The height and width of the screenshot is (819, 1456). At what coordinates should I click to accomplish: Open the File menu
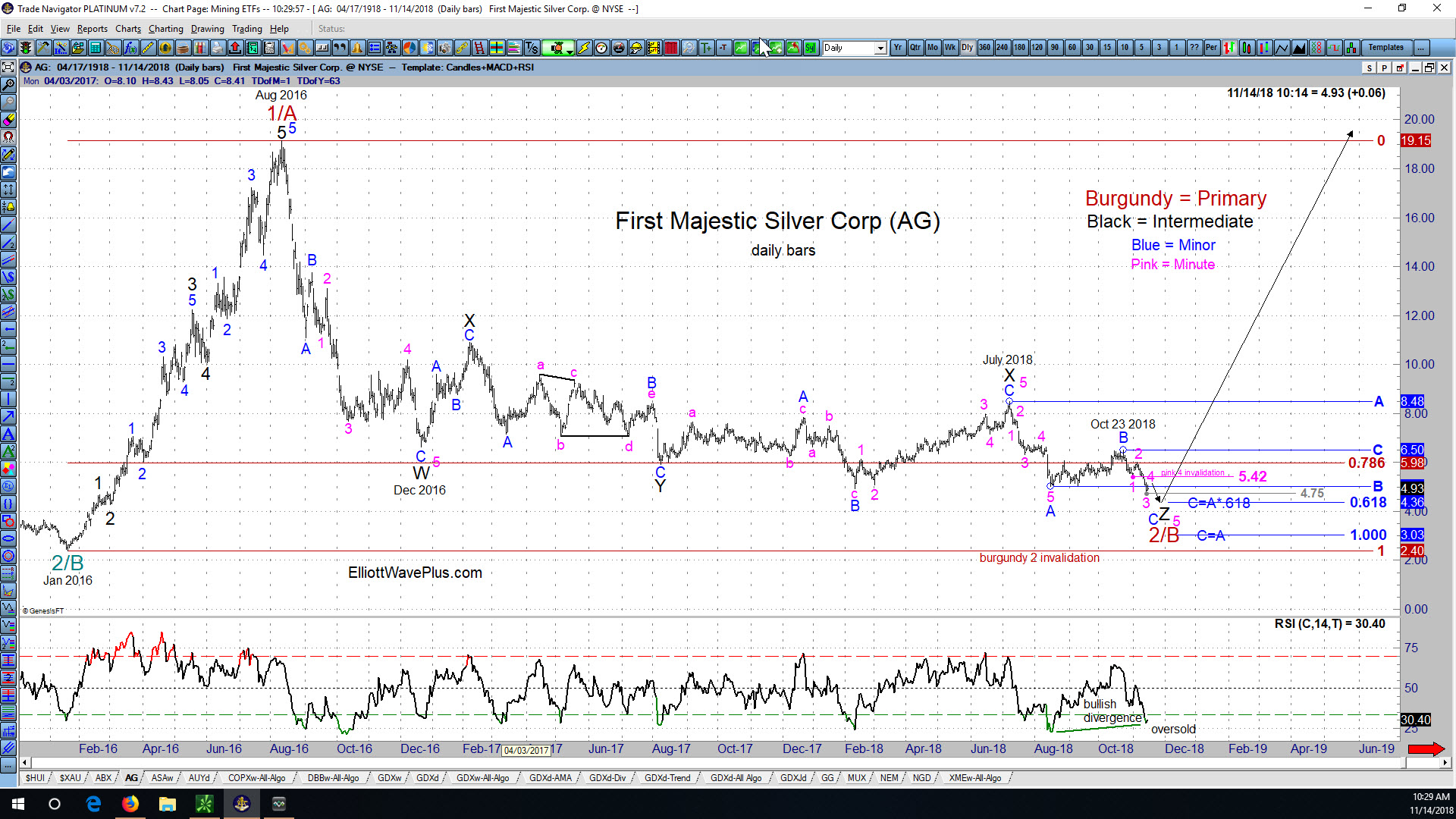tap(14, 29)
